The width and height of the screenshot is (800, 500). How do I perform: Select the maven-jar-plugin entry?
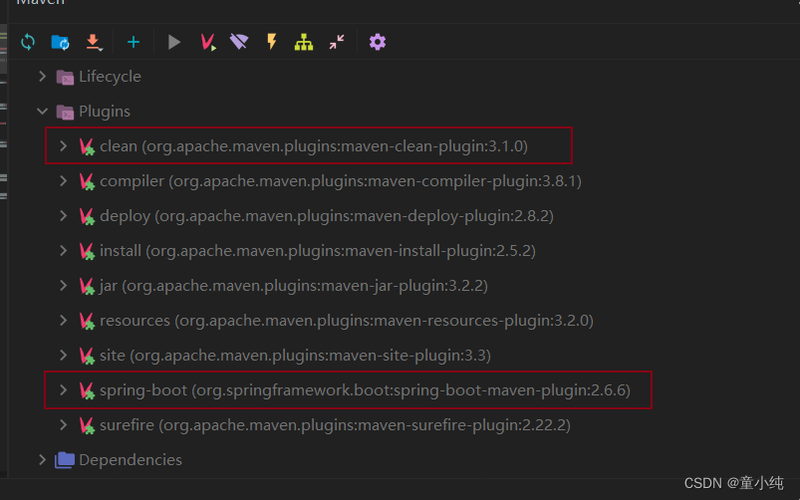(283, 286)
